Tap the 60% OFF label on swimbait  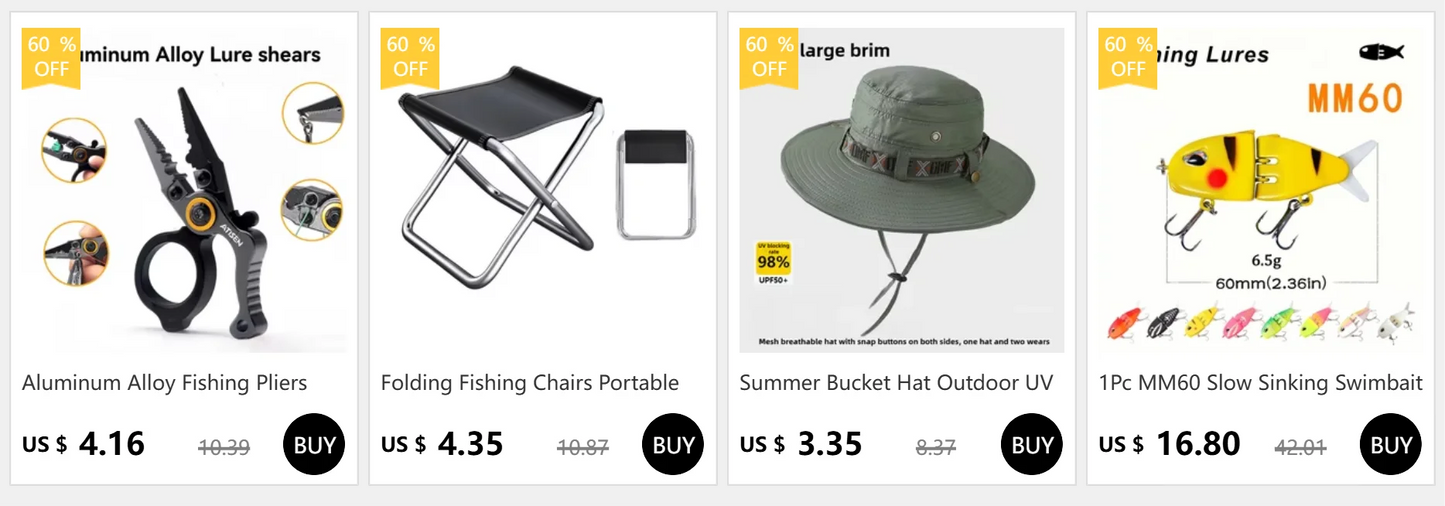[x=1128, y=57]
